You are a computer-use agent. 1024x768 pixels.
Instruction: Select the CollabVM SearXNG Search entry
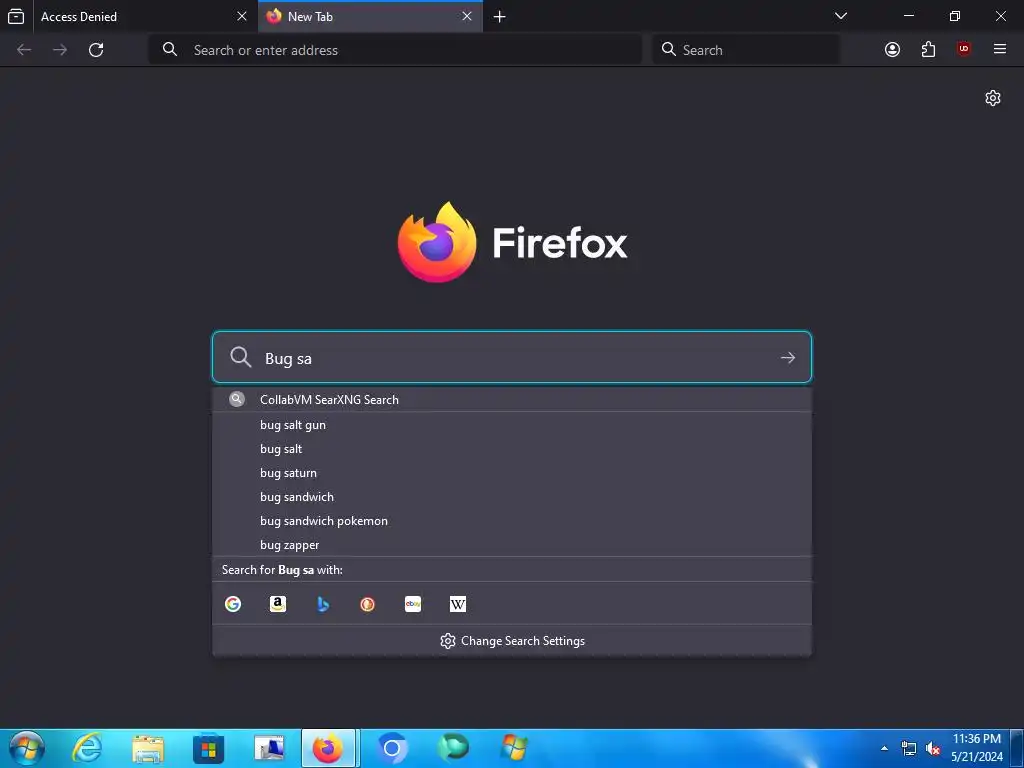click(511, 400)
